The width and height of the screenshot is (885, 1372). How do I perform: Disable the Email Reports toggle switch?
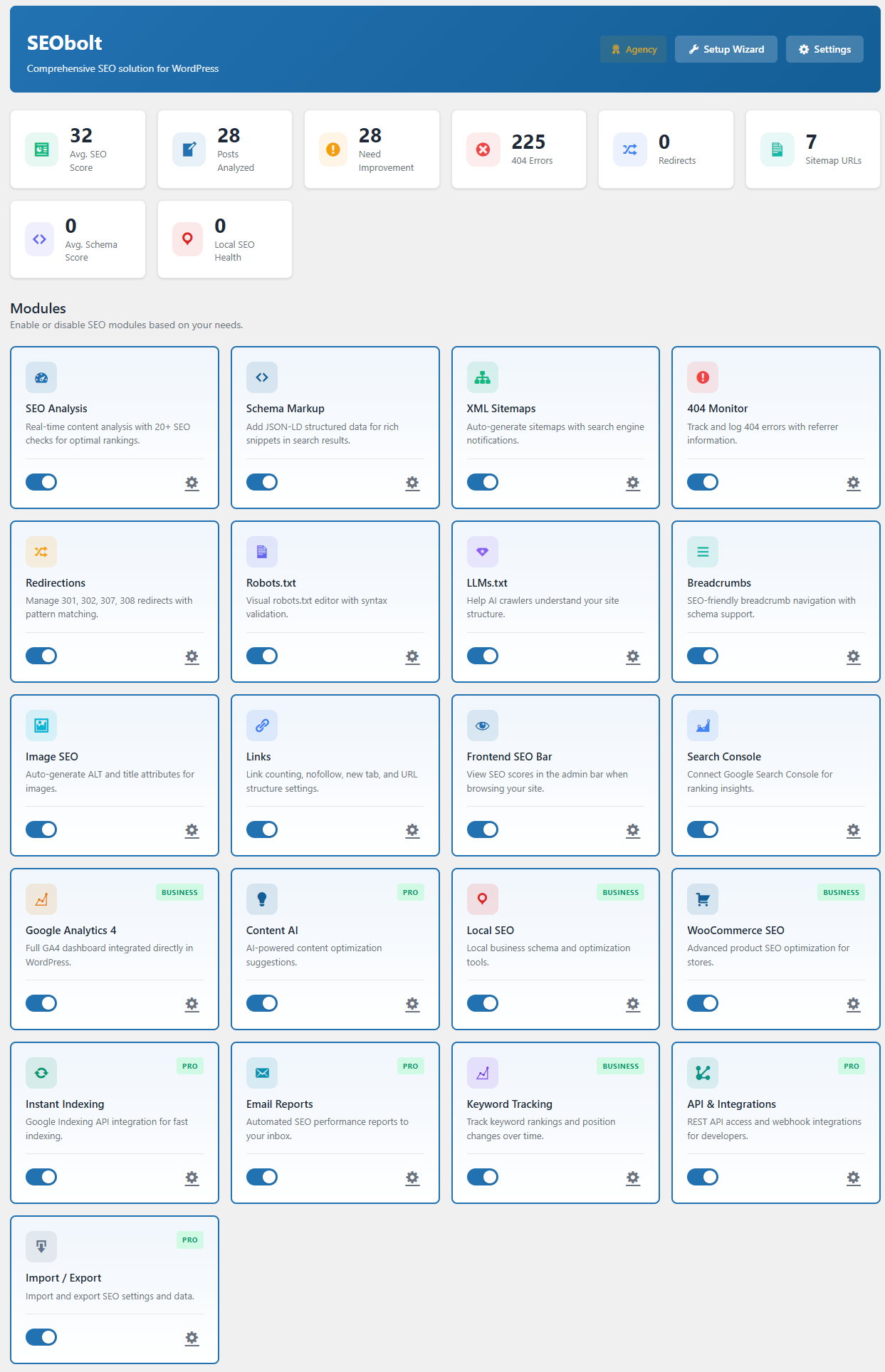[261, 1177]
